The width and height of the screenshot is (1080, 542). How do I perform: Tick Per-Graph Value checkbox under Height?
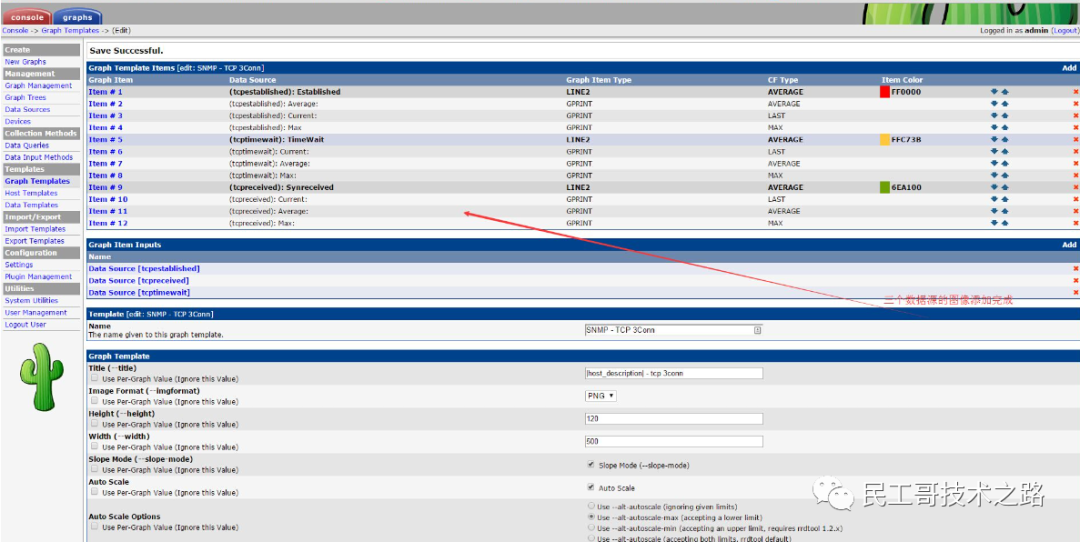[94, 424]
